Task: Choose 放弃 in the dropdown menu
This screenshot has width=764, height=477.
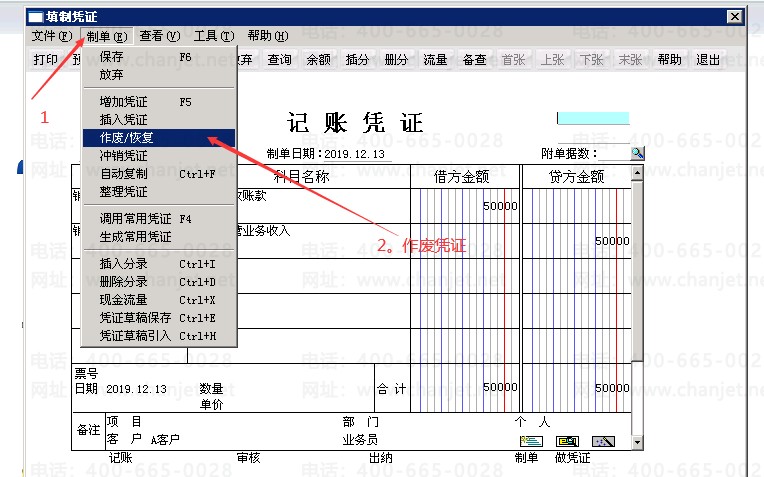Action: [159, 75]
